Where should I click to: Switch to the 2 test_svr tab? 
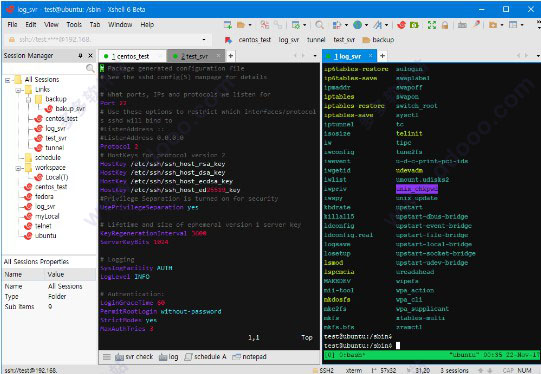coord(195,56)
